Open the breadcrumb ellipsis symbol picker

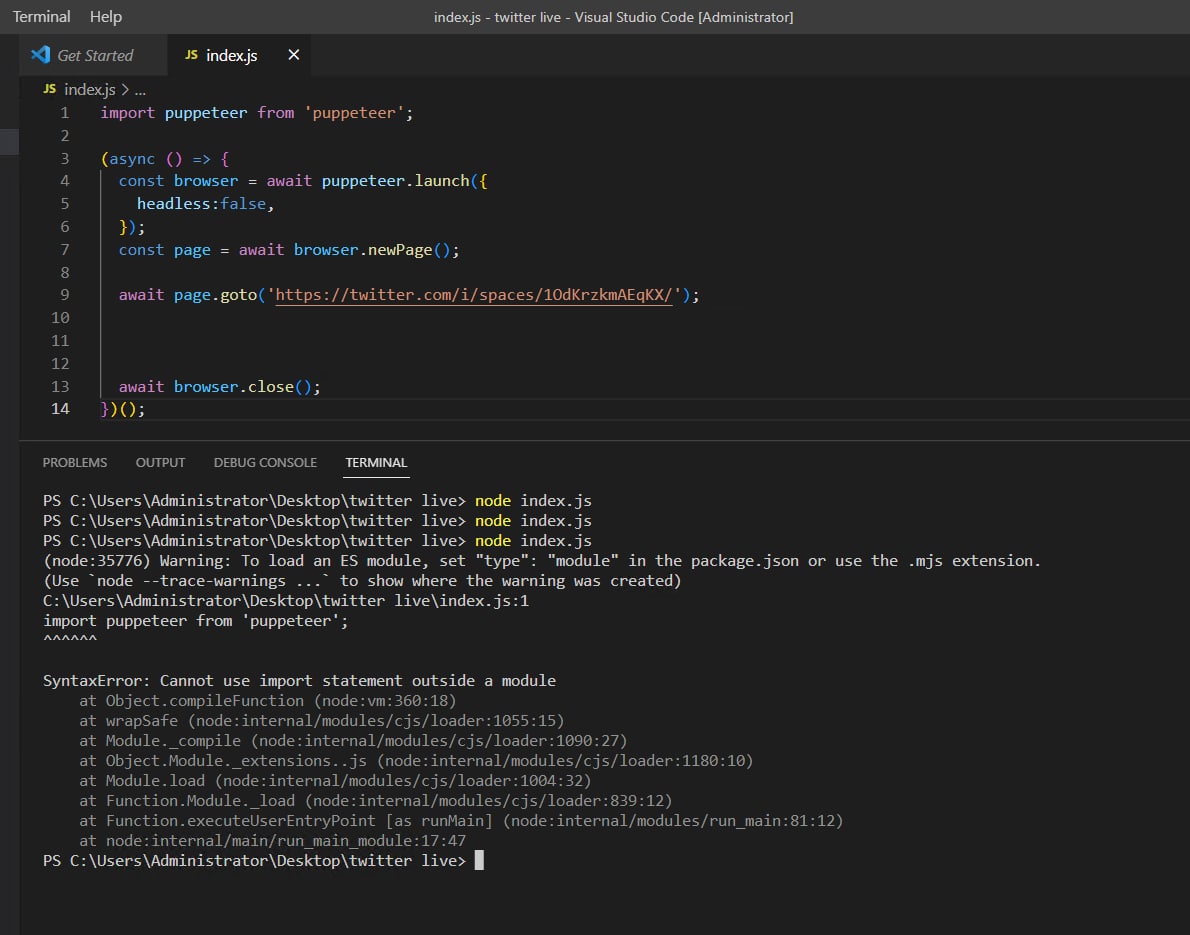pos(140,90)
